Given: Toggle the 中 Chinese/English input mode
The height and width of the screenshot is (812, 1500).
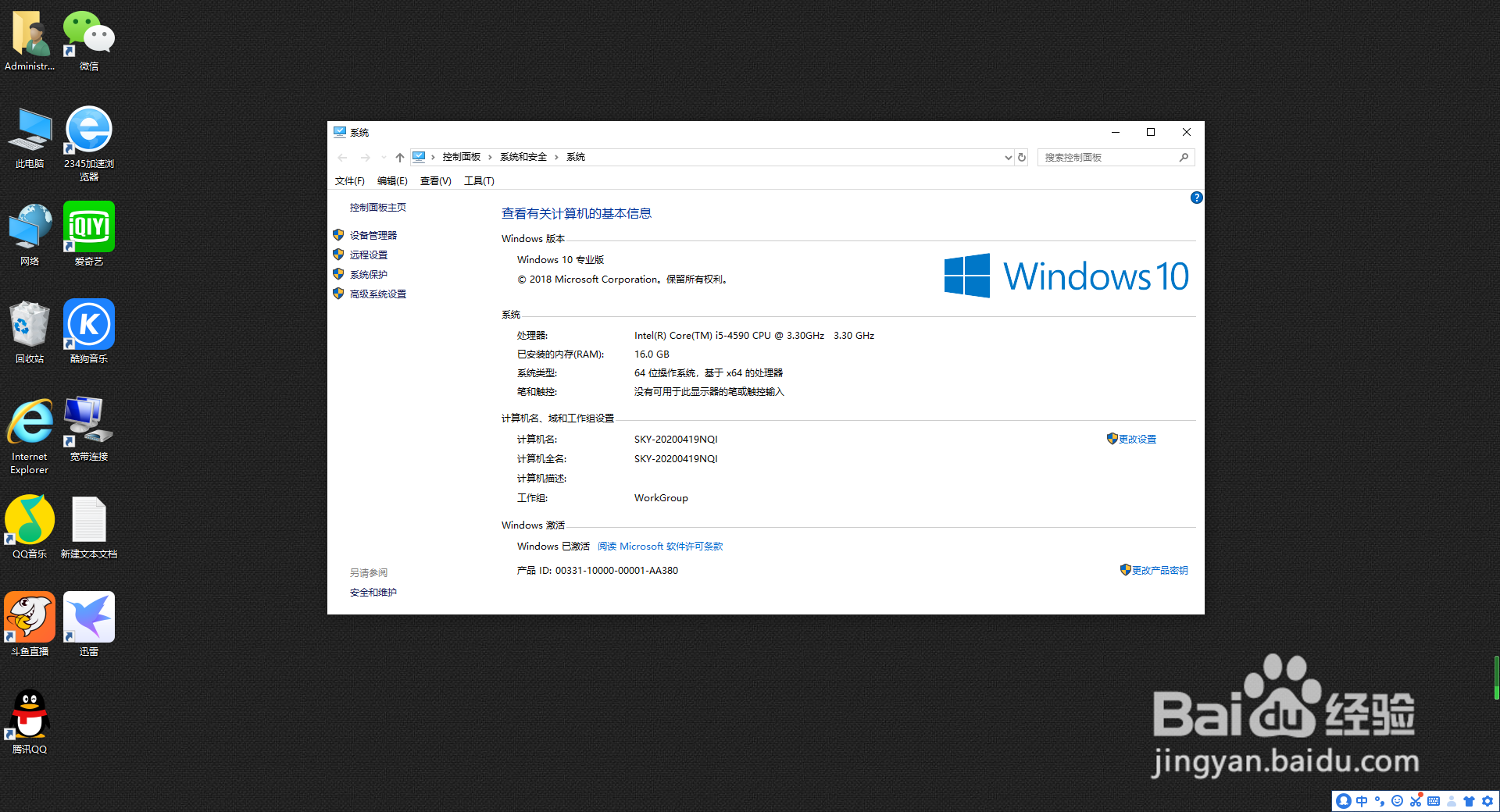Looking at the screenshot, I should click(1362, 801).
